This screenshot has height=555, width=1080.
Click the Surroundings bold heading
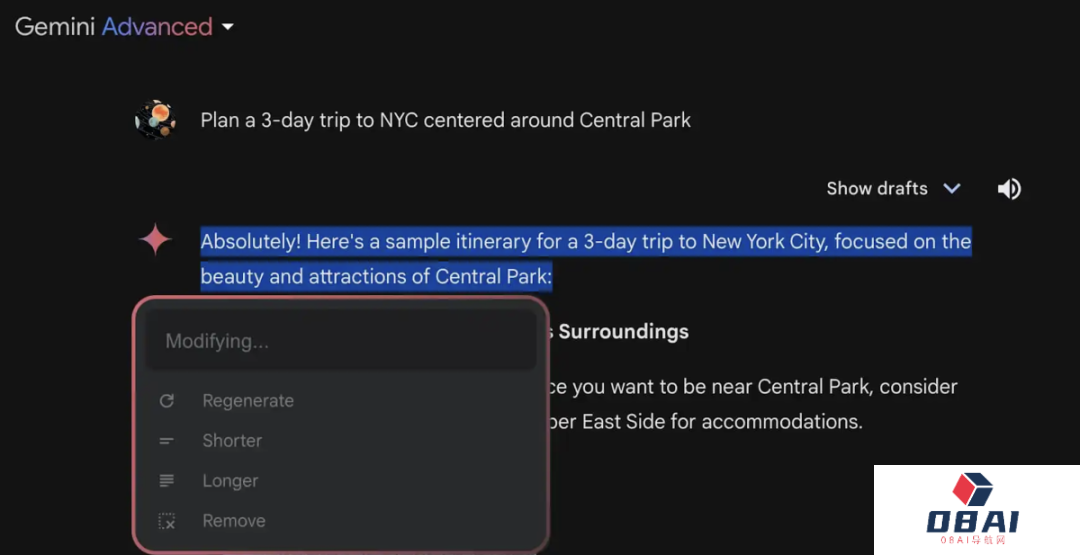pos(623,331)
